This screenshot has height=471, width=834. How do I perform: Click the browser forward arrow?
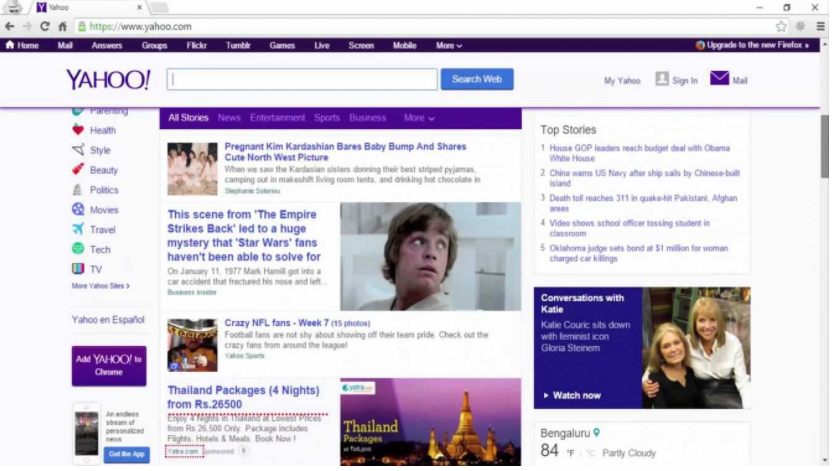click(27, 26)
